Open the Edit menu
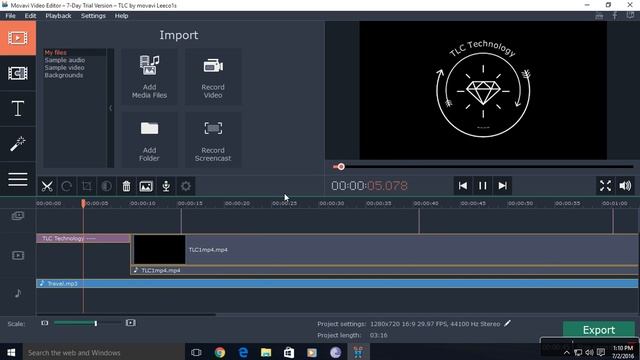Screen dimensions: 640x360 30,16
